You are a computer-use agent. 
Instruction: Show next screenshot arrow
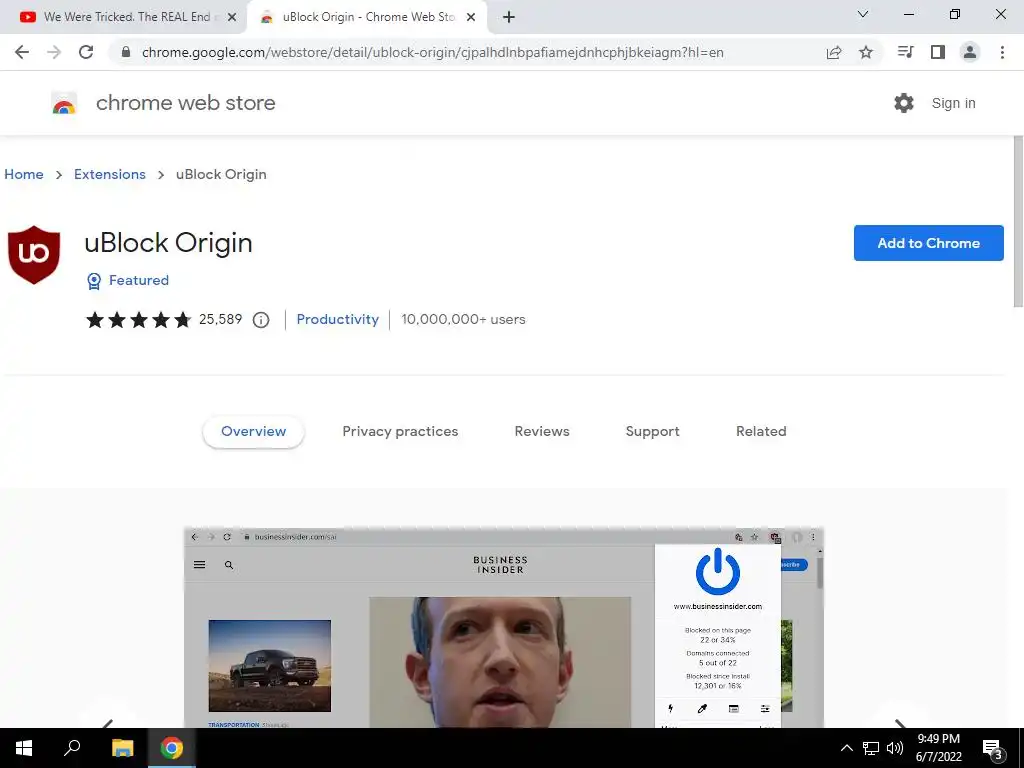(900, 724)
